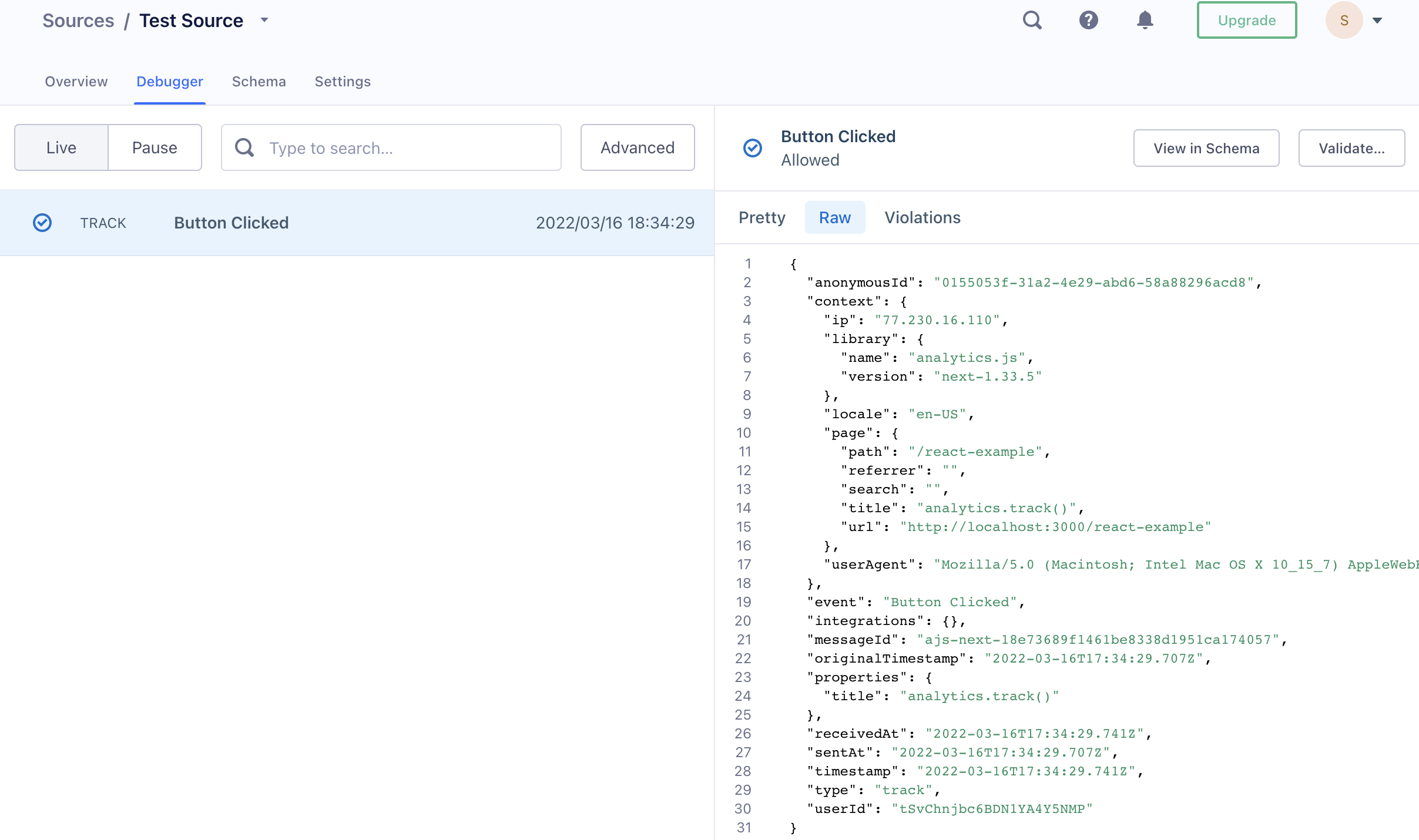The height and width of the screenshot is (840, 1419).
Task: Switch debugger to Live mode
Action: [x=62, y=147]
